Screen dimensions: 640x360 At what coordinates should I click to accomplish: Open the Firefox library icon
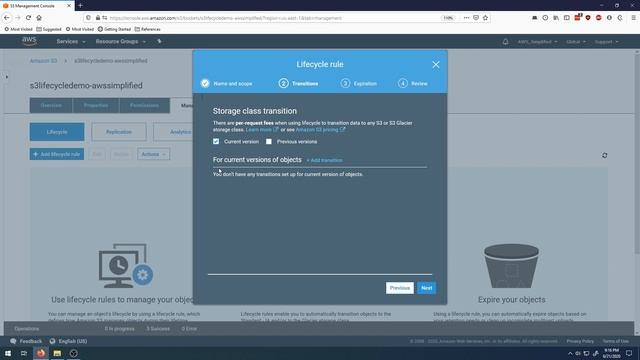coord(556,18)
